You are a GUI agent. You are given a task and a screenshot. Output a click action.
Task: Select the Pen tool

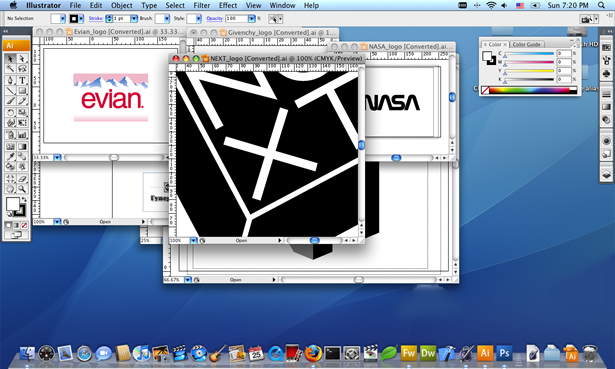point(10,80)
